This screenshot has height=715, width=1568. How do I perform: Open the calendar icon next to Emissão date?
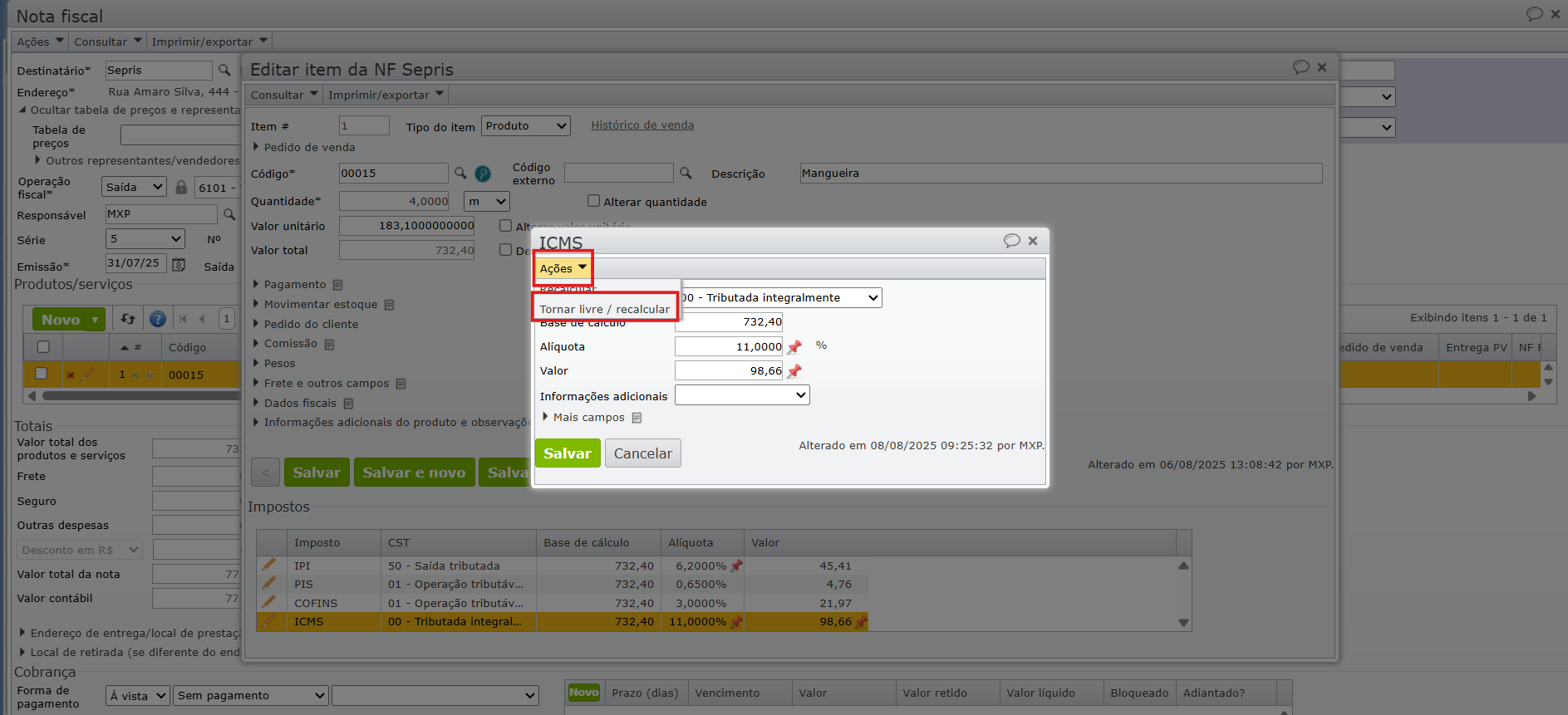pyautogui.click(x=179, y=264)
